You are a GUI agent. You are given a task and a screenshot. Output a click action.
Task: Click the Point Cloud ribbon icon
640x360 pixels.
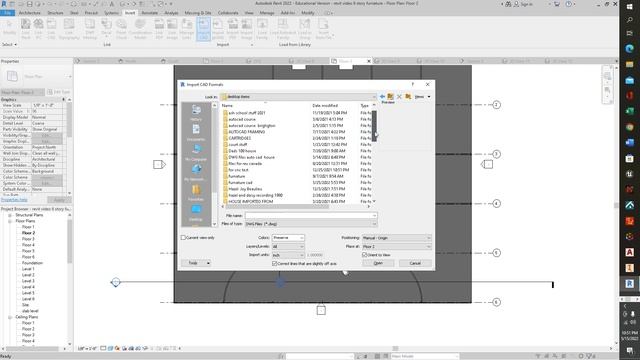click(x=121, y=29)
